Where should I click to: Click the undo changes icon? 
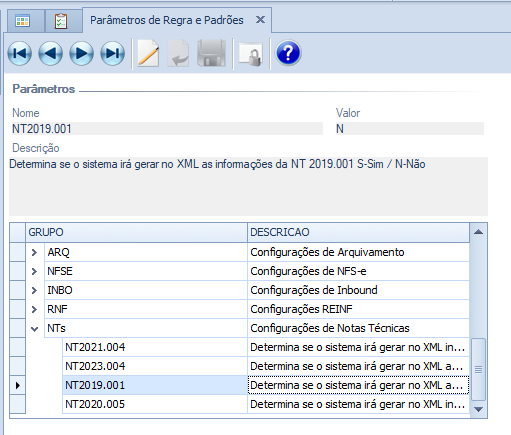[178, 53]
